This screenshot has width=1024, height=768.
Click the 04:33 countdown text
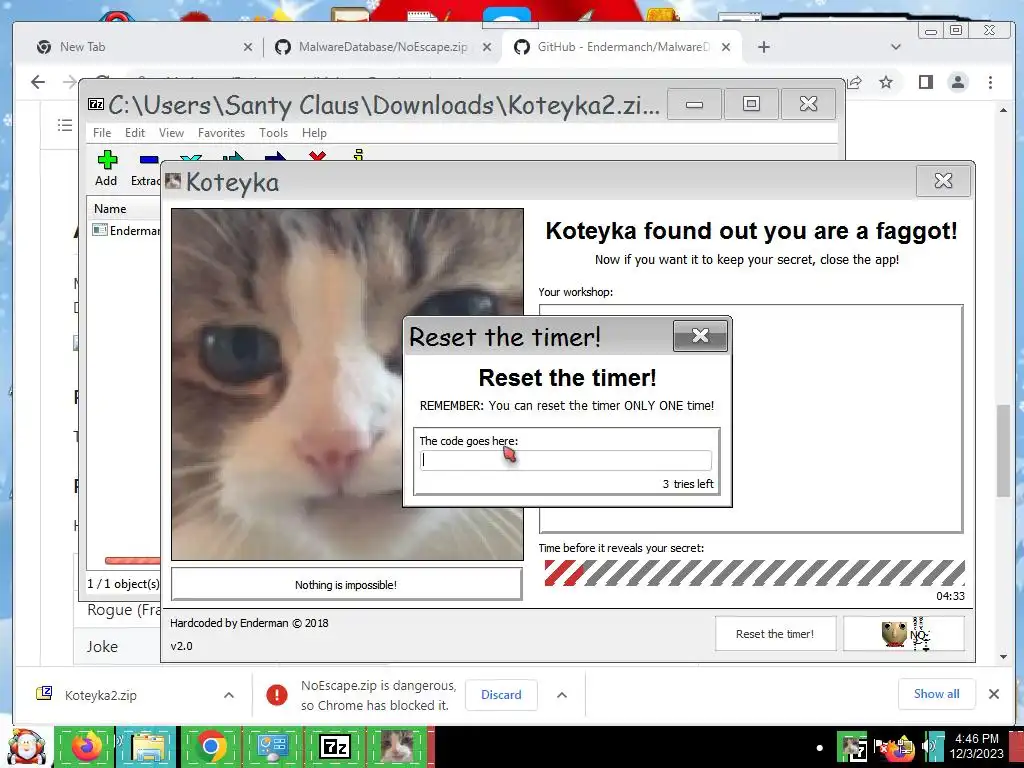[x=950, y=596]
